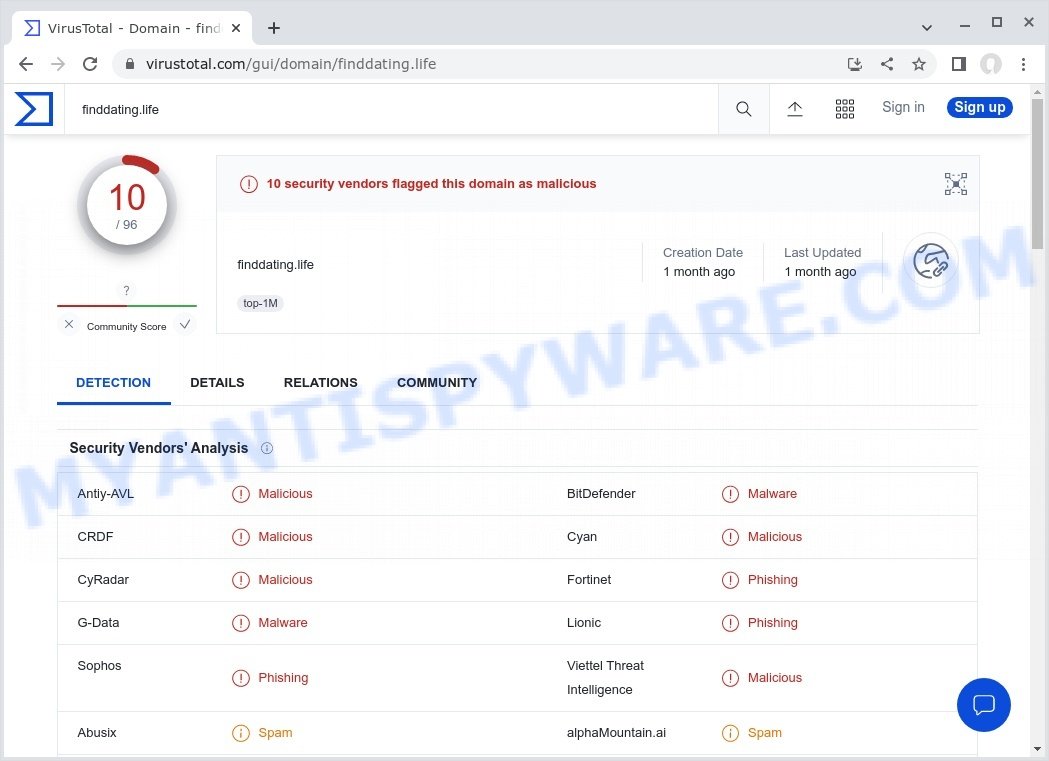Select the VirusTotal browser tab
The width and height of the screenshot is (1049, 761).
pyautogui.click(x=132, y=28)
